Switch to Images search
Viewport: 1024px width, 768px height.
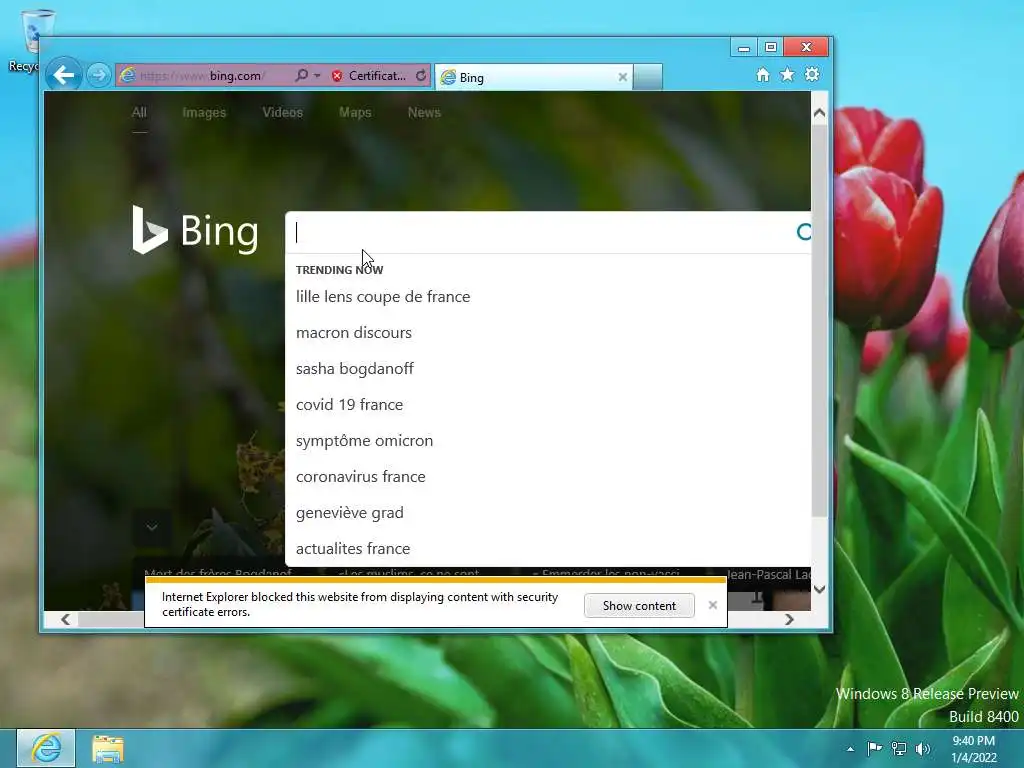click(x=204, y=112)
